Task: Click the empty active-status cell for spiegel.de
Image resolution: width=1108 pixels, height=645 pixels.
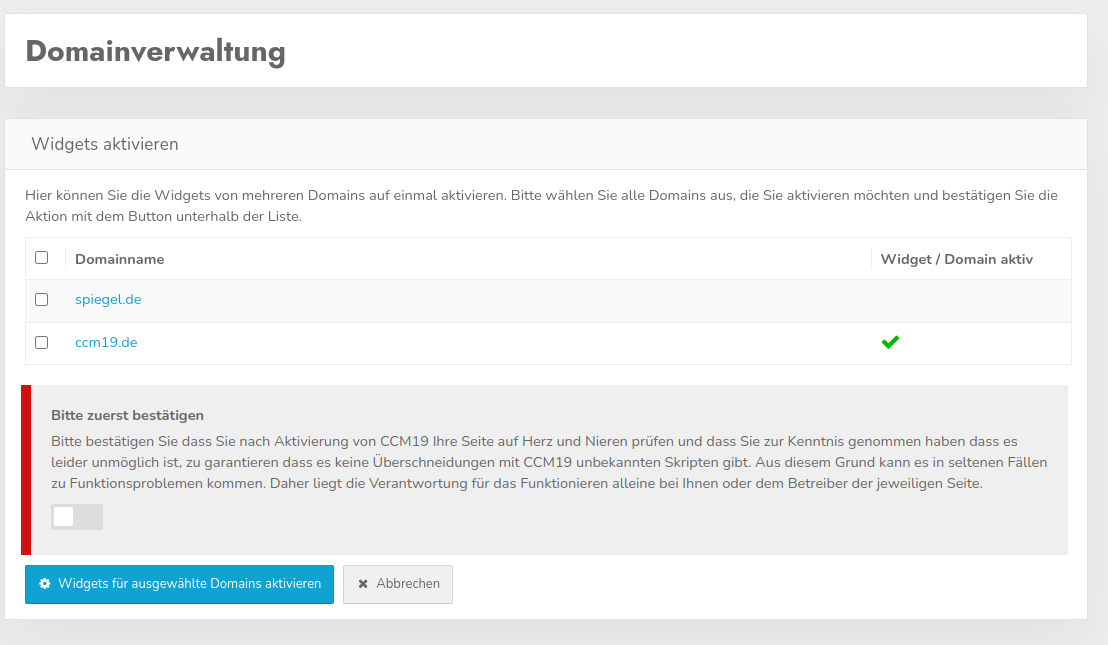Action: (x=970, y=300)
